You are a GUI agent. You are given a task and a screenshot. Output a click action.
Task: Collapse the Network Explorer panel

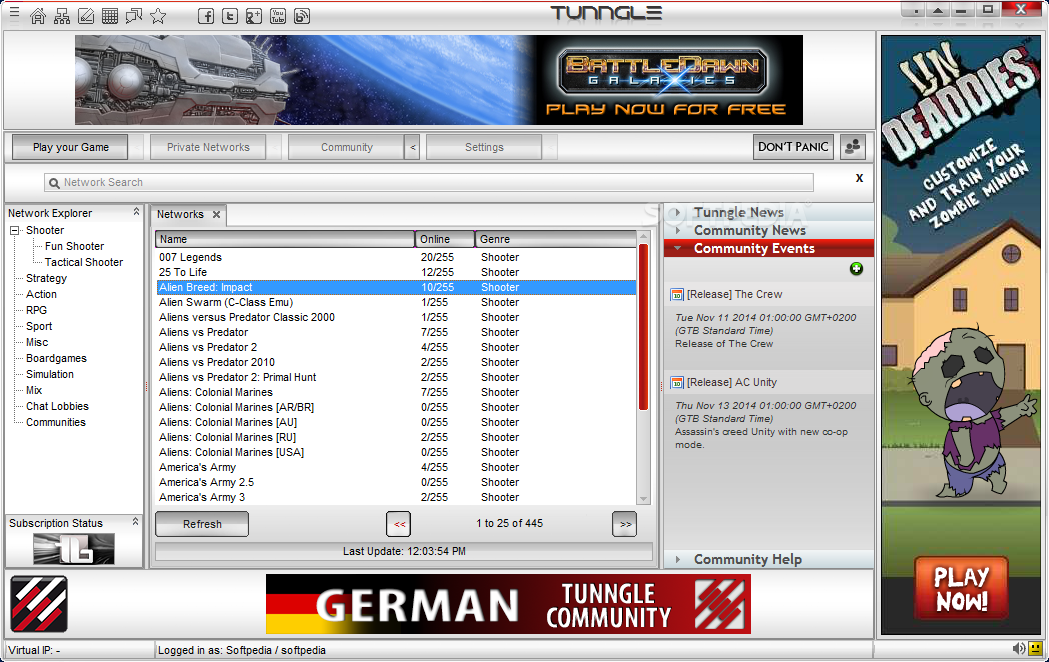click(x=136, y=212)
